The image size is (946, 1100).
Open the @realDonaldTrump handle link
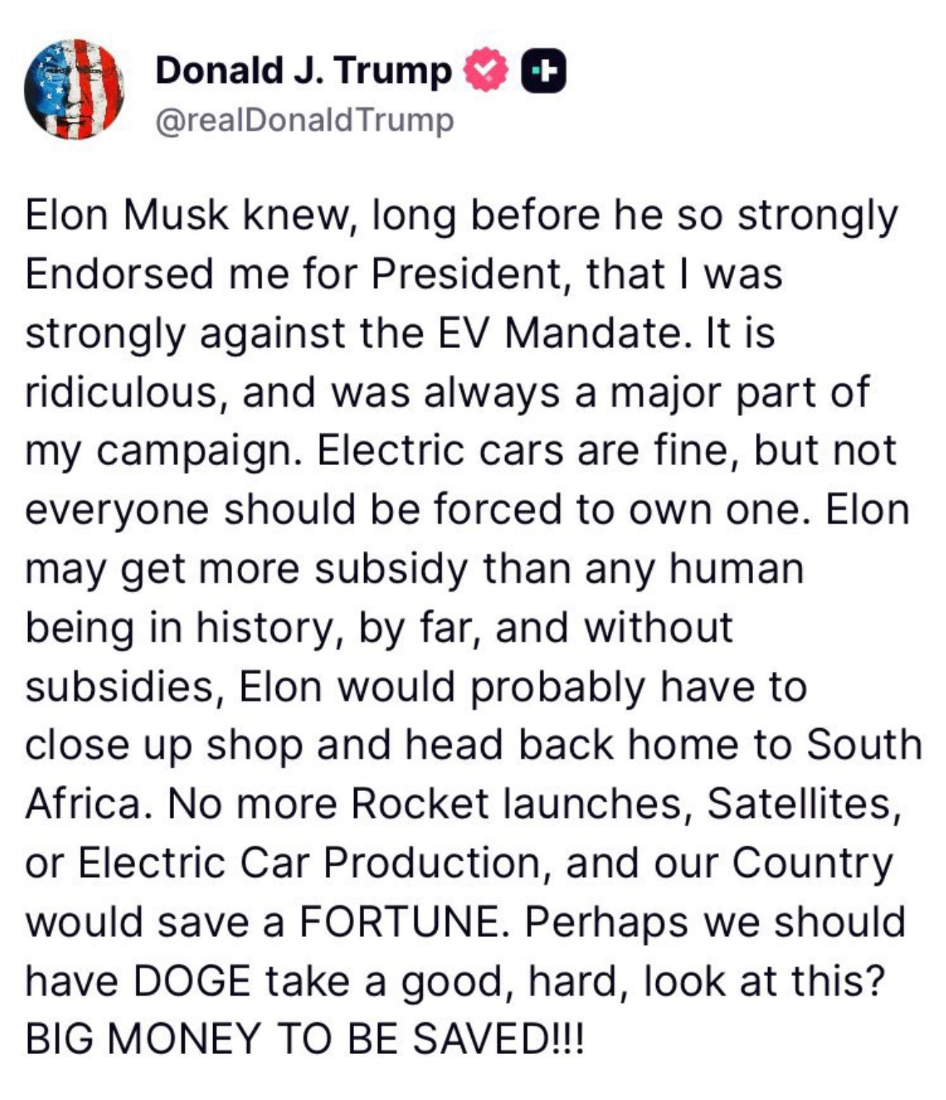tap(305, 121)
